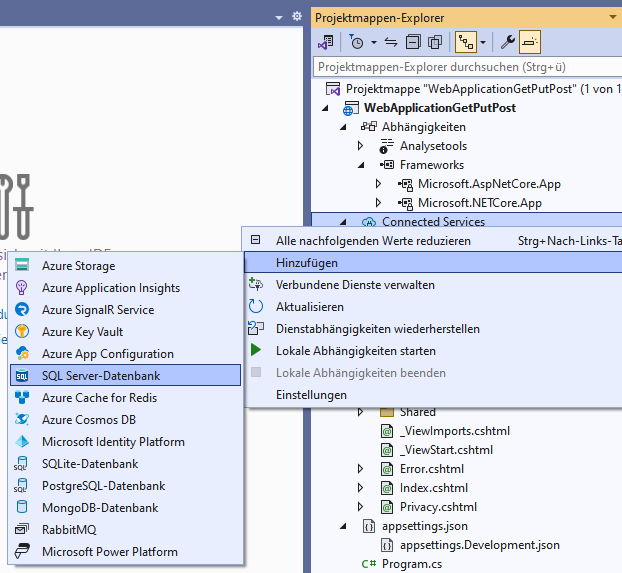Image resolution: width=622 pixels, height=573 pixels.
Task: Select Aktualisieren from context menu
Action: (x=433, y=307)
